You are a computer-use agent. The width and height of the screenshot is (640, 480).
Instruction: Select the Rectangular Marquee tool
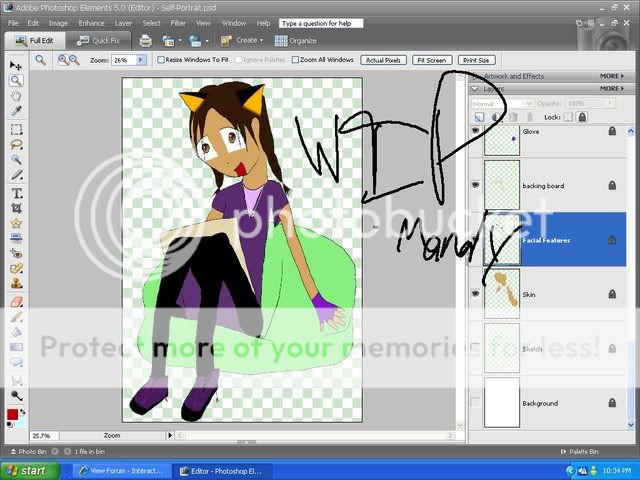pyautogui.click(x=16, y=129)
